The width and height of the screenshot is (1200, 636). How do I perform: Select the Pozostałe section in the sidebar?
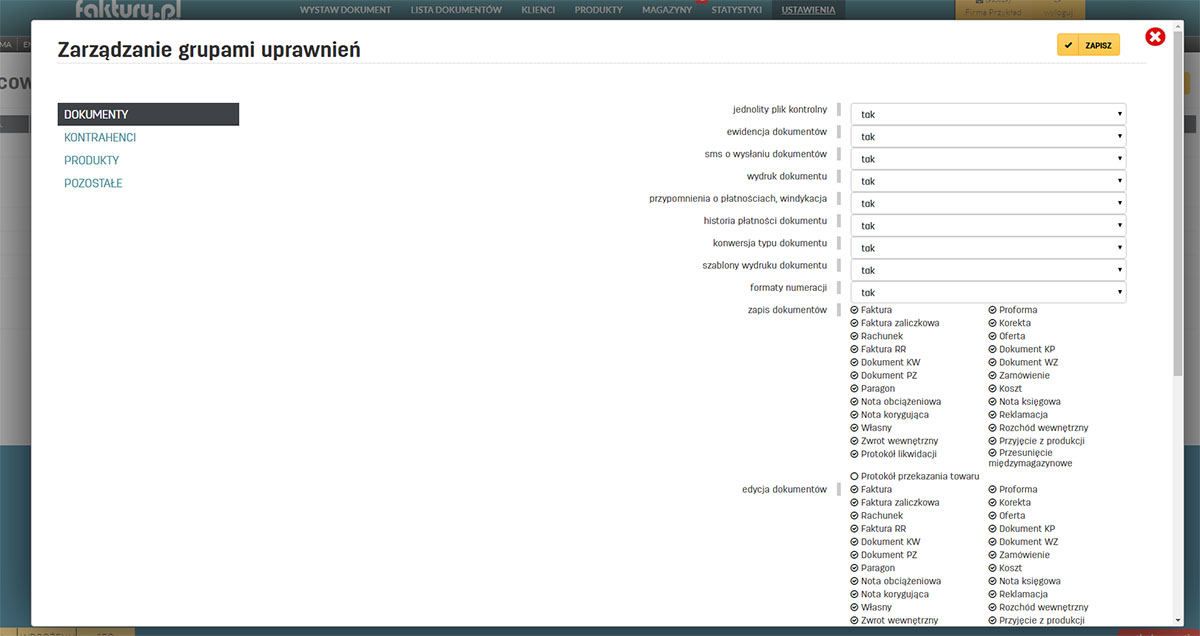click(93, 184)
